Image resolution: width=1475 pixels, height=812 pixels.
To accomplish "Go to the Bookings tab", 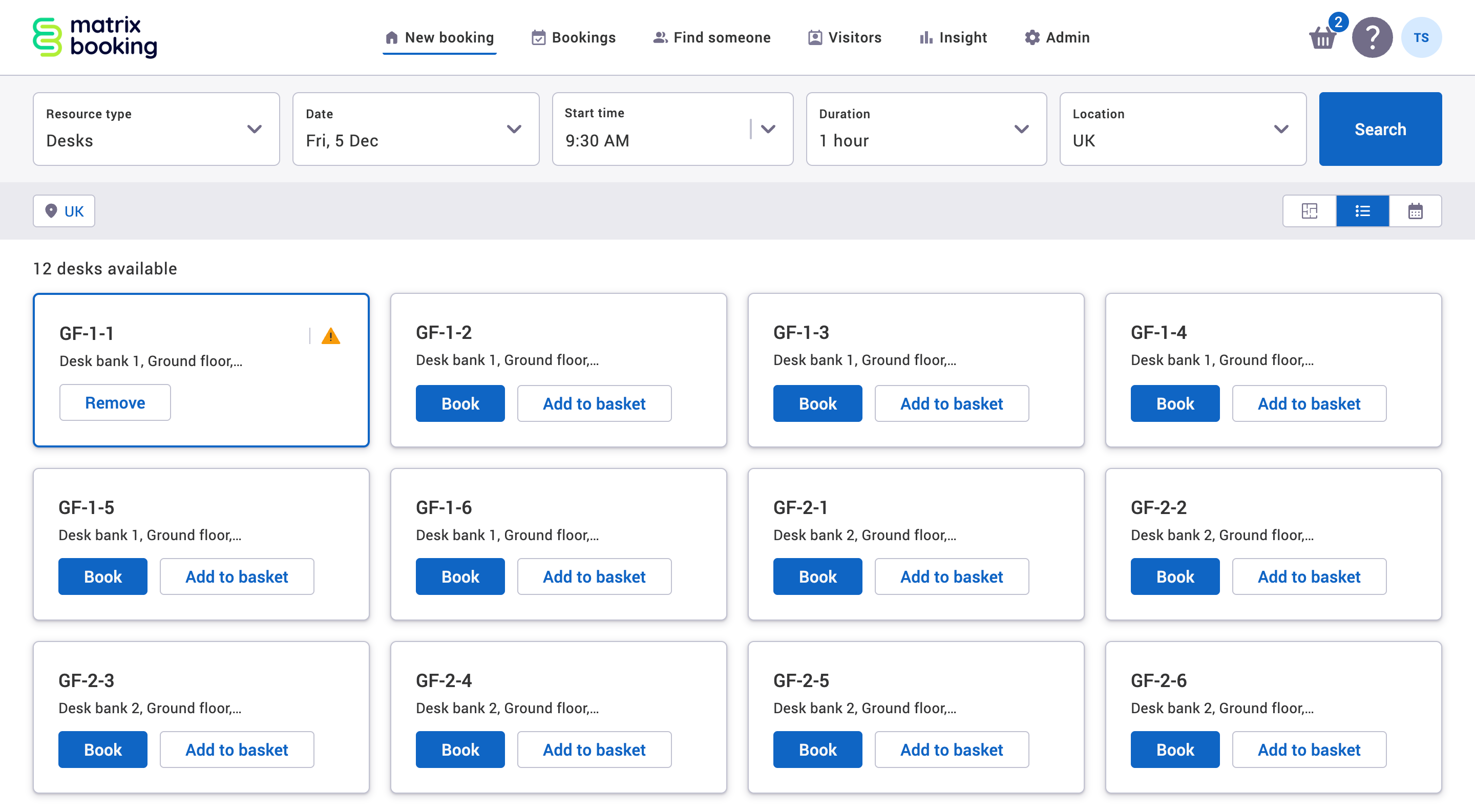I will (574, 38).
